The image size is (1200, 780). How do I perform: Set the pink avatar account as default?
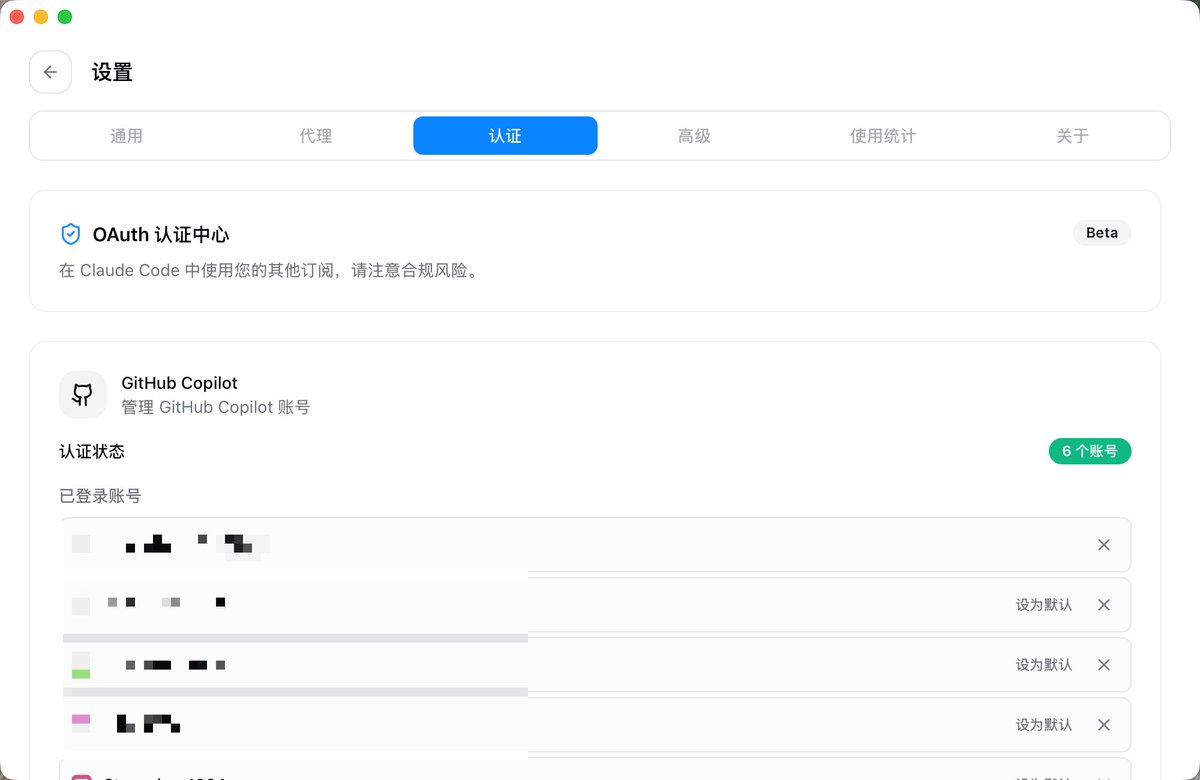tap(1044, 725)
